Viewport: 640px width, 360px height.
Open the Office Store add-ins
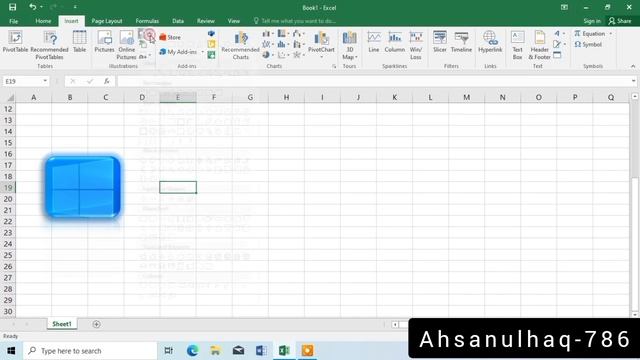pyautogui.click(x=170, y=37)
